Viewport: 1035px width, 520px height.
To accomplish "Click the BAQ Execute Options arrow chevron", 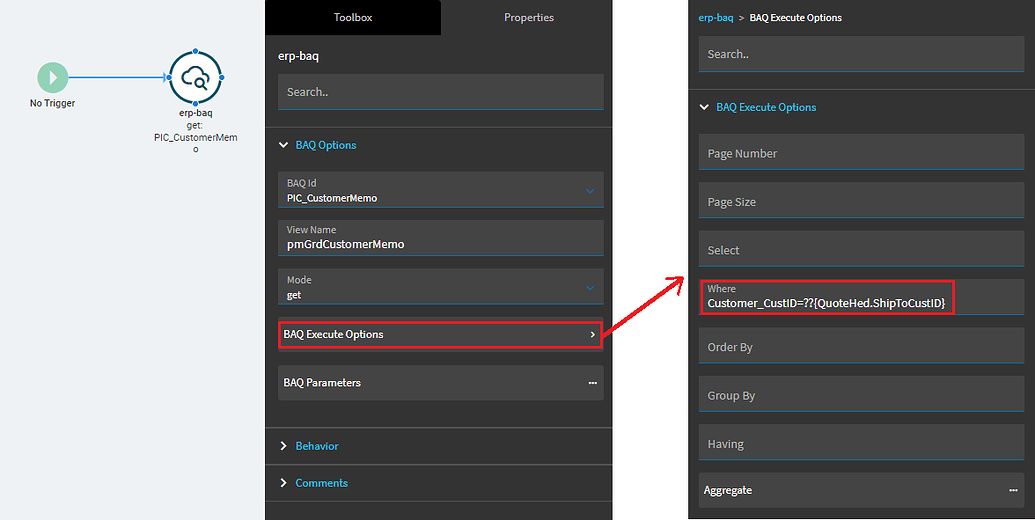I will click(x=592, y=335).
